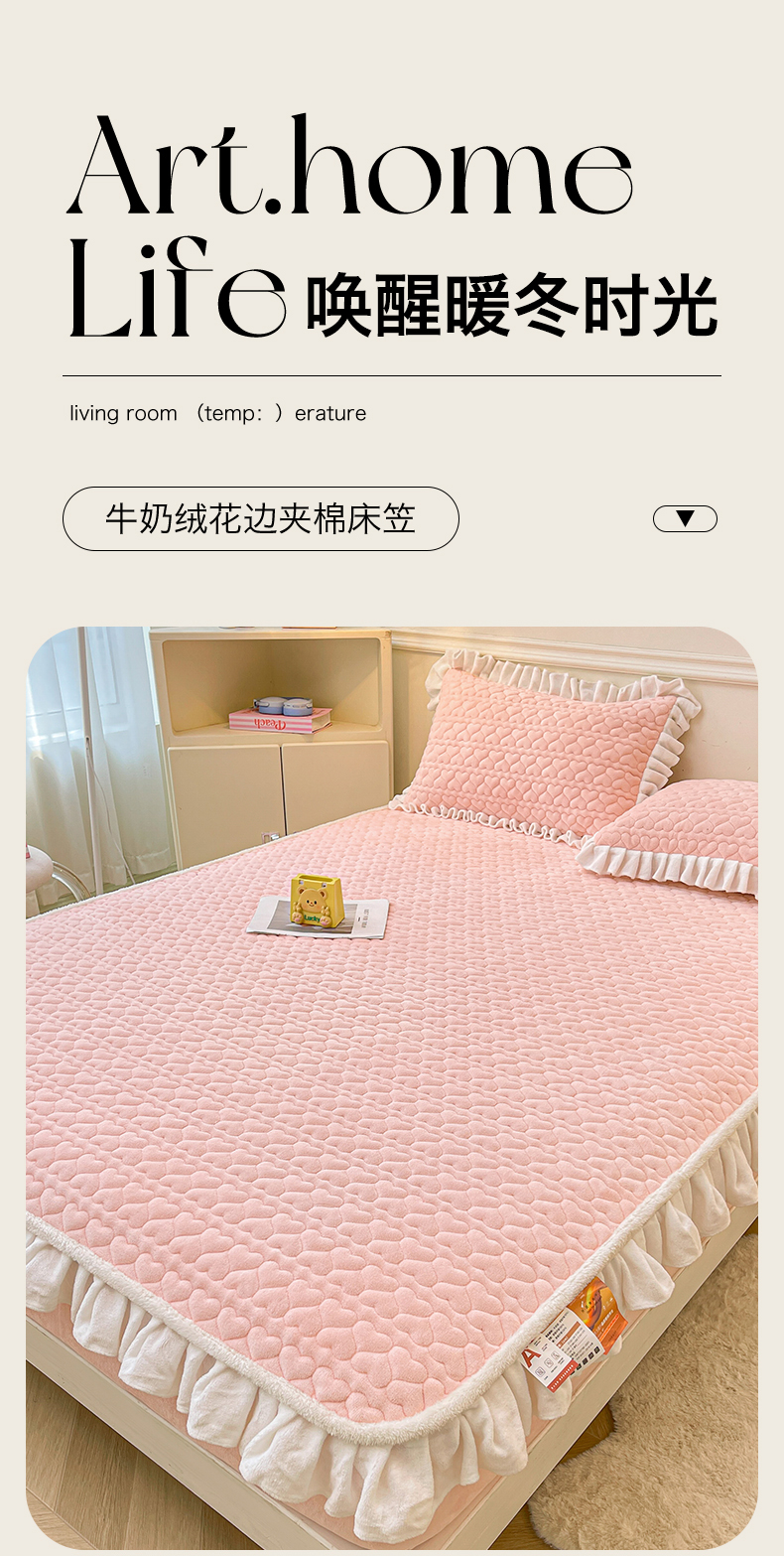This screenshot has height=1556, width=784.
Task: Click the blue object atop the book
Action: (x=282, y=705)
